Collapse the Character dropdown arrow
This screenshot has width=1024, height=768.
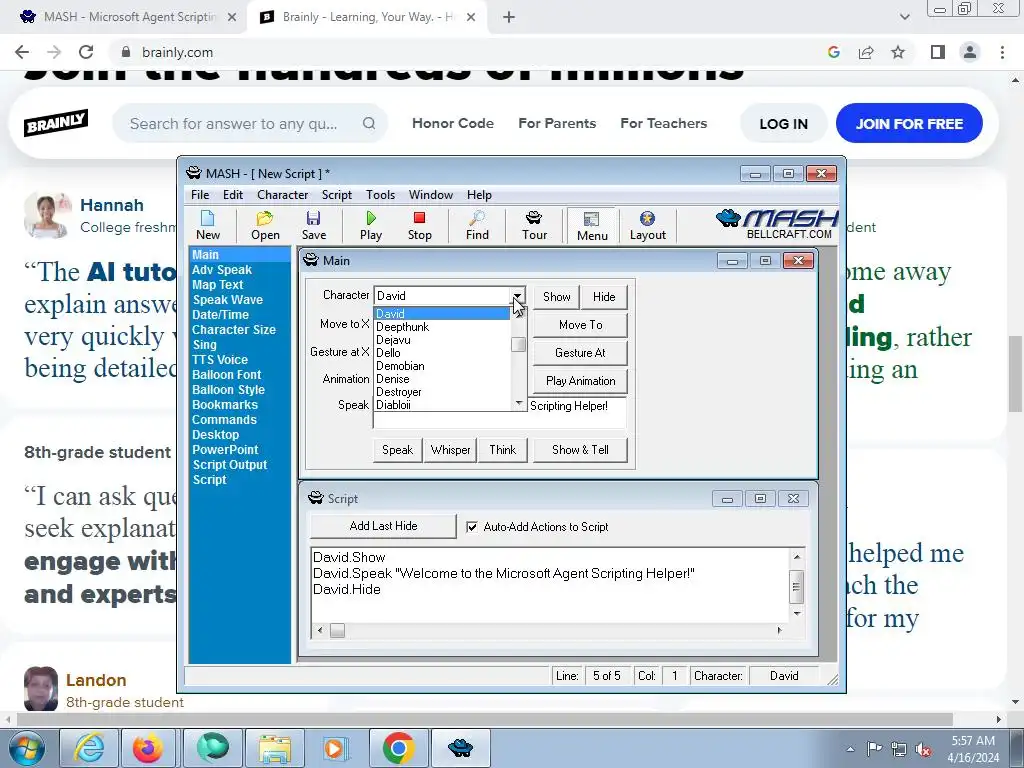518,296
